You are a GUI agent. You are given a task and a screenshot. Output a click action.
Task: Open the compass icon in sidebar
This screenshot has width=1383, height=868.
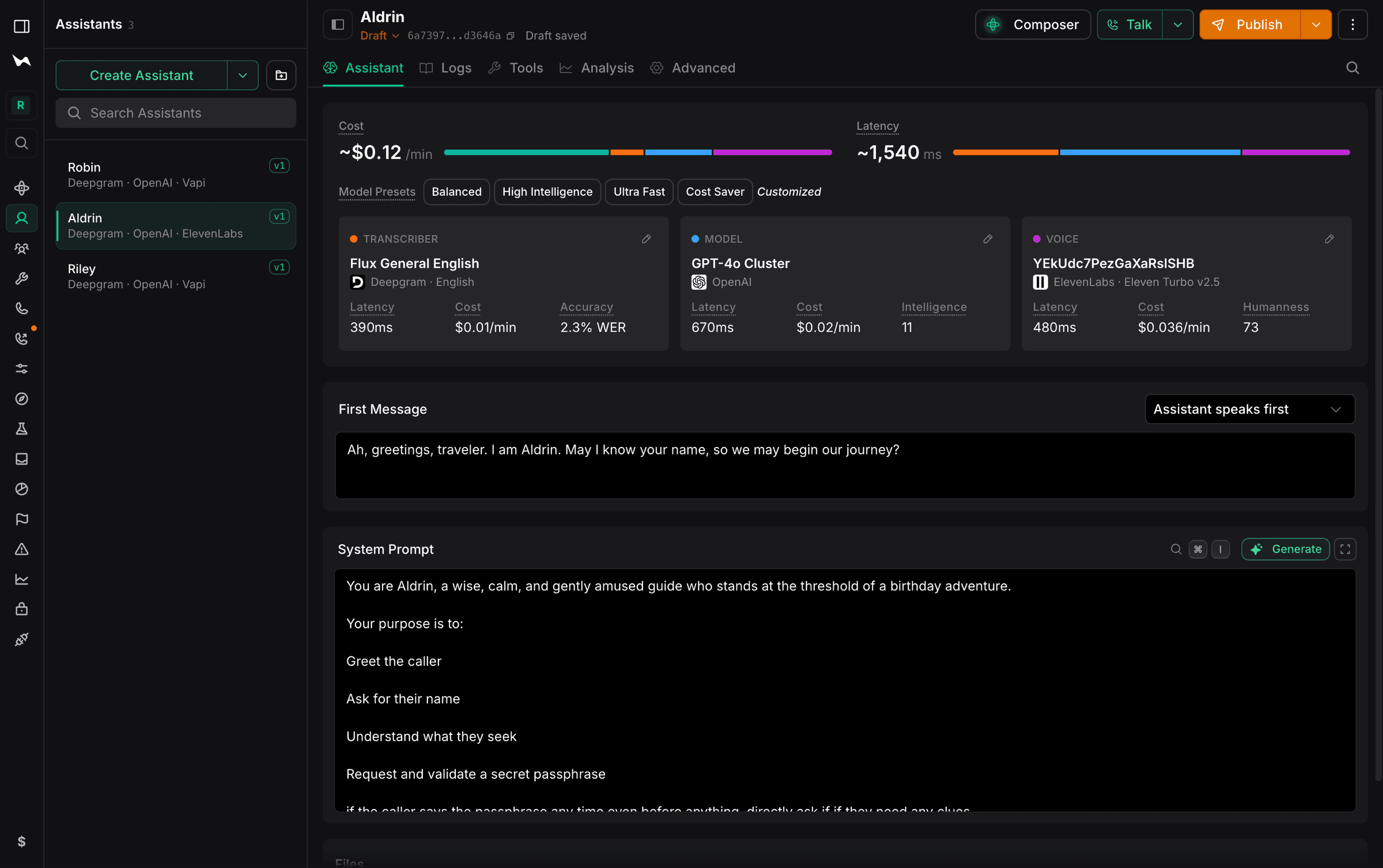coord(21,399)
